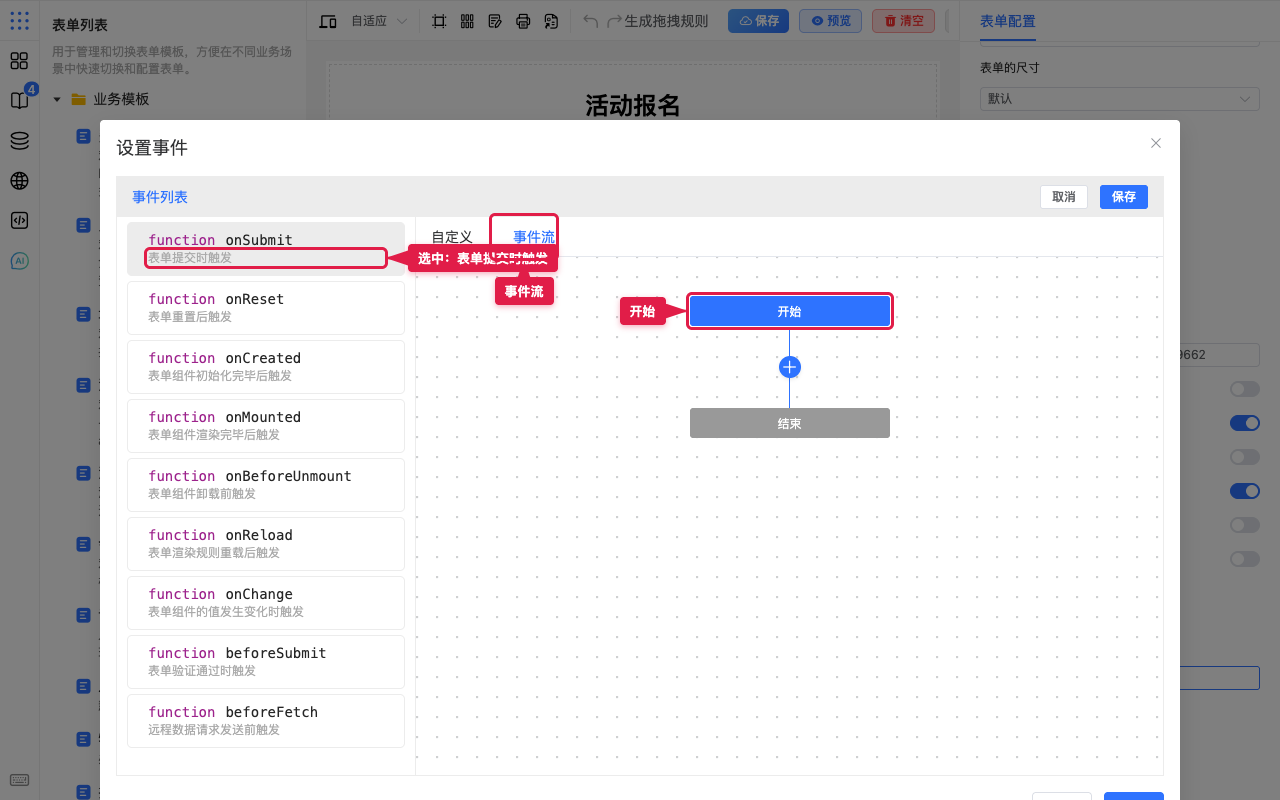Collapse the 业务模板 folder arrow
The height and width of the screenshot is (800, 1280).
[57, 99]
